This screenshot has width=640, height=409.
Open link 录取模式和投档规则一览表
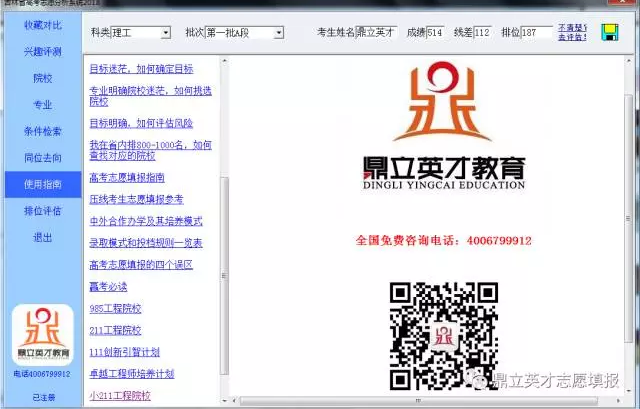click(146, 243)
